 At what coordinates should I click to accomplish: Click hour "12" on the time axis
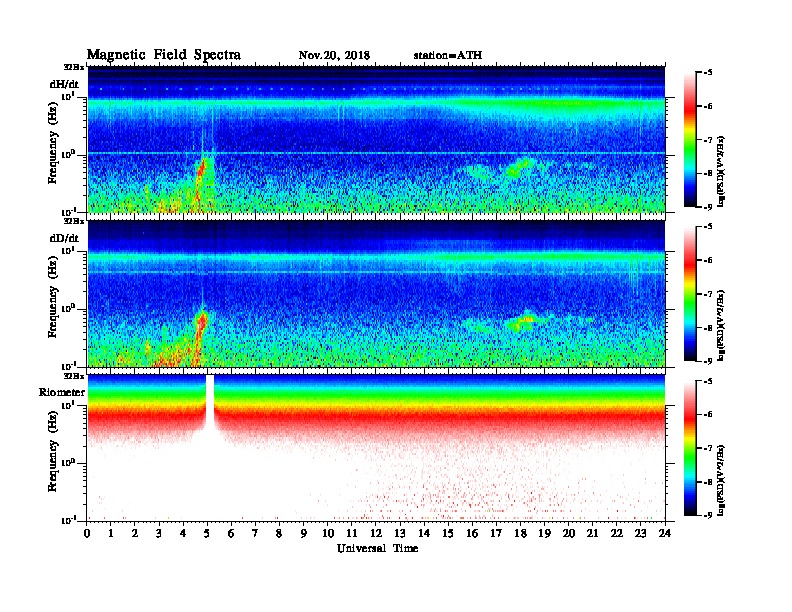(x=376, y=534)
